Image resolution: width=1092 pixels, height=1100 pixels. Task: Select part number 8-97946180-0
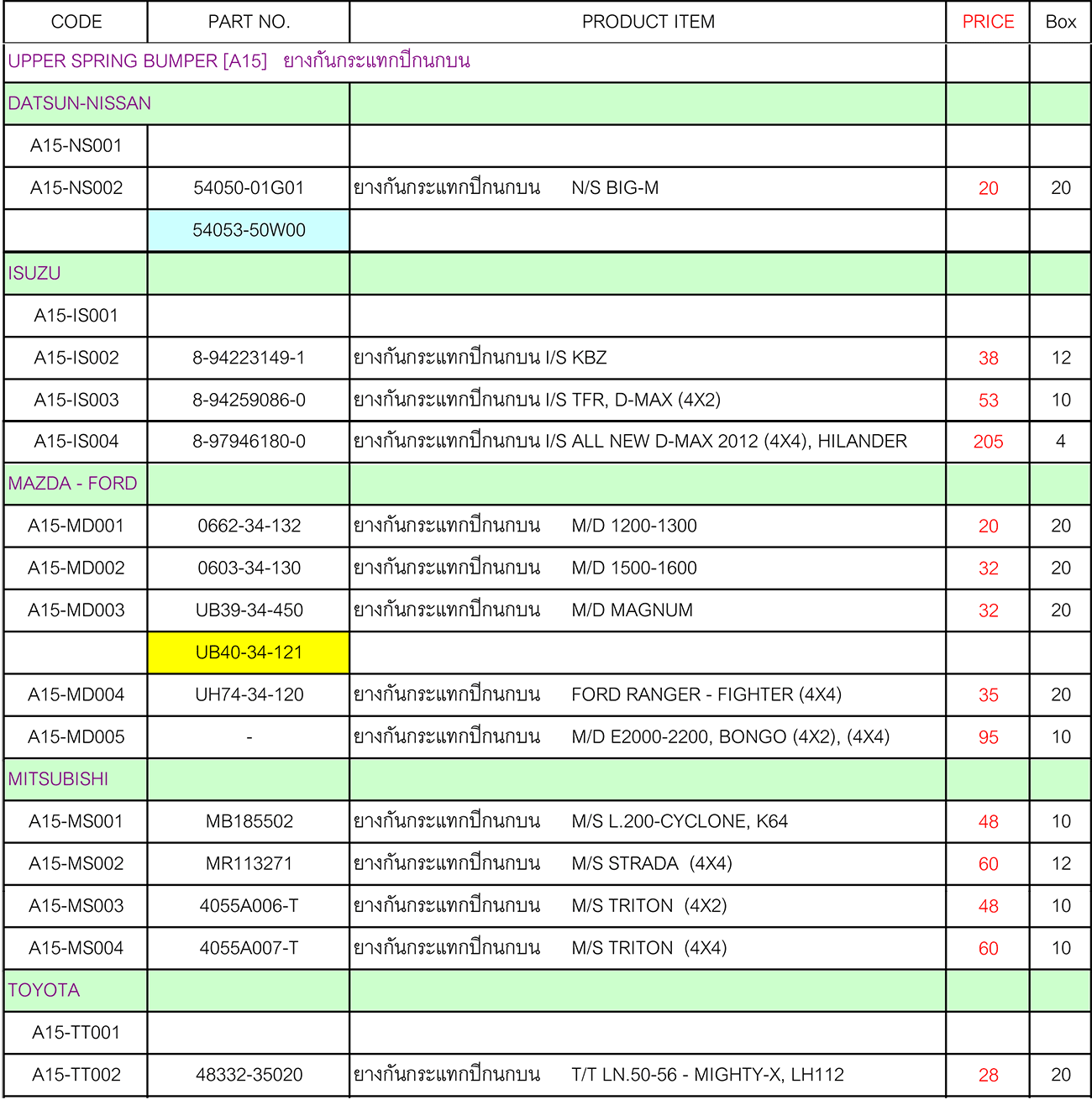249,442
